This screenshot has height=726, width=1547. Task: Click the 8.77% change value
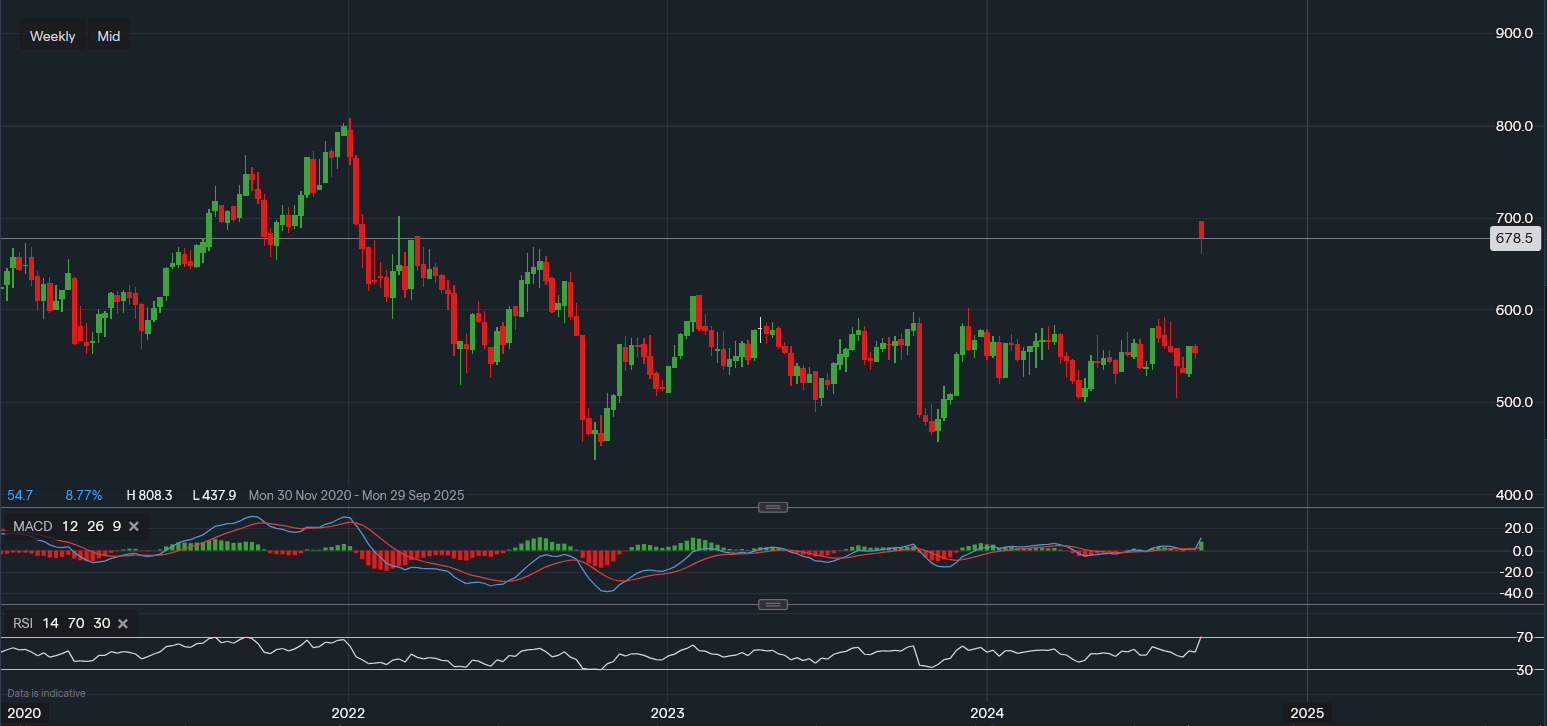click(84, 495)
